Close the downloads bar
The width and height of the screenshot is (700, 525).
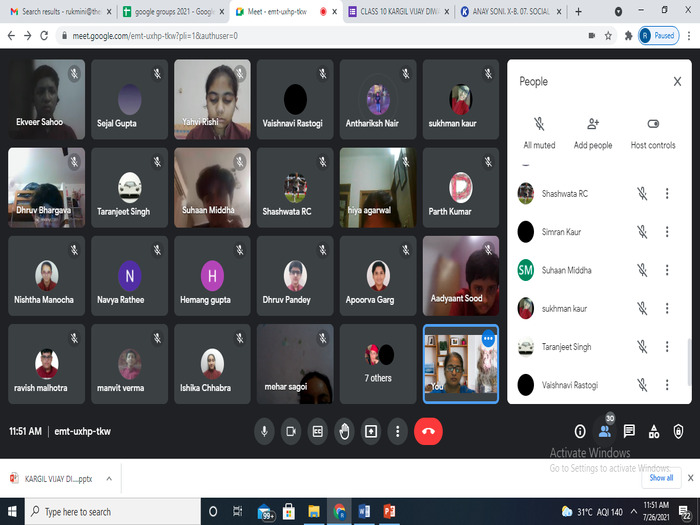(690, 478)
